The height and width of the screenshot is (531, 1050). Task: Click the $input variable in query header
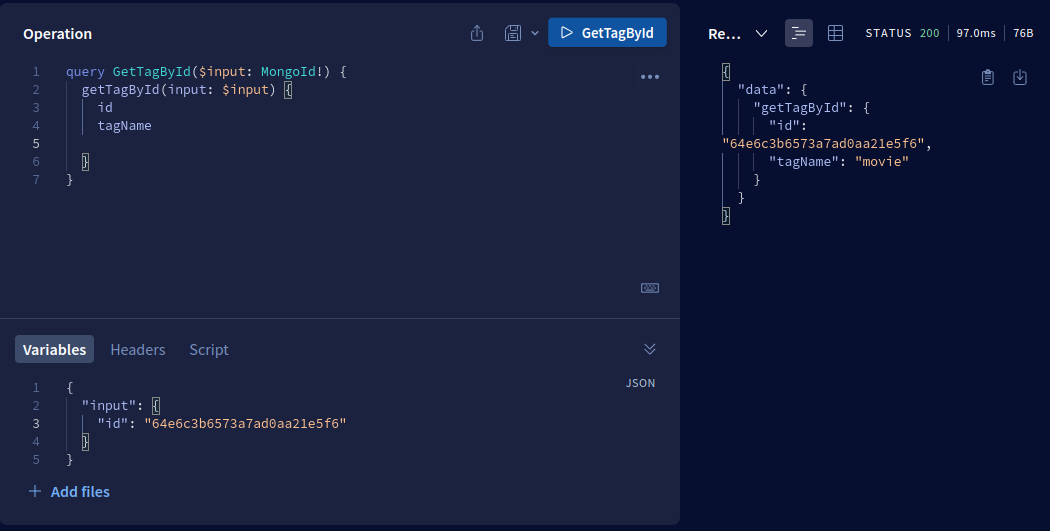tap(222, 71)
